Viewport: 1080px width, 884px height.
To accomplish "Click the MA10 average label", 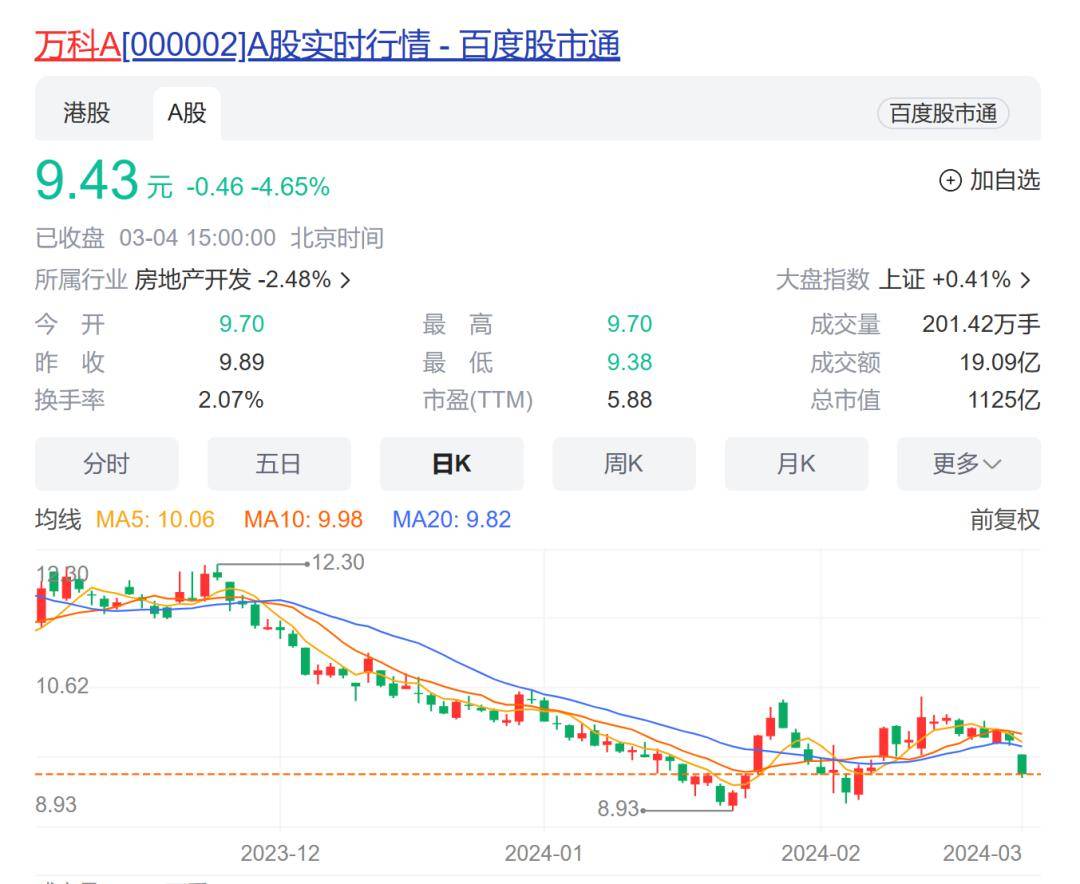I will (302, 520).
